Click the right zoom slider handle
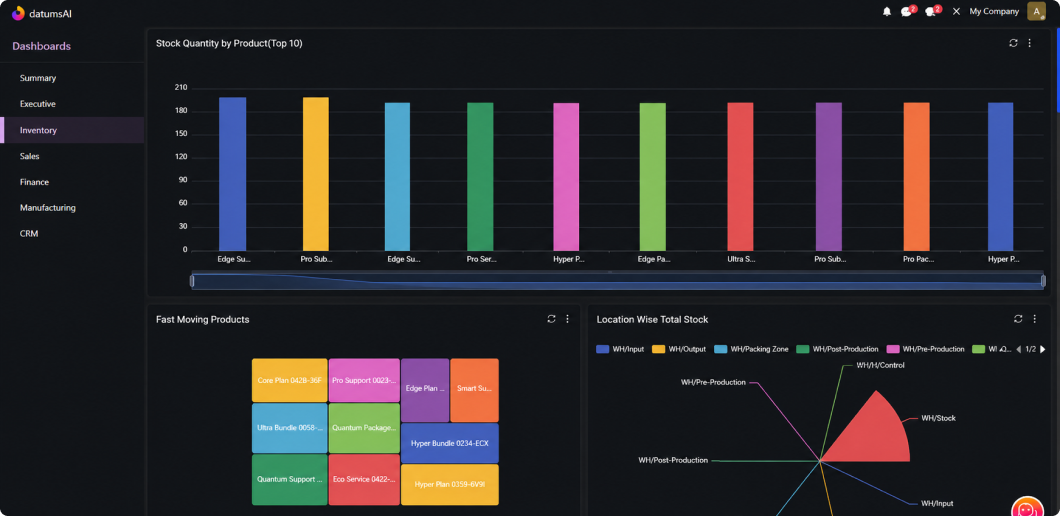1060x516 pixels. 1043,280
